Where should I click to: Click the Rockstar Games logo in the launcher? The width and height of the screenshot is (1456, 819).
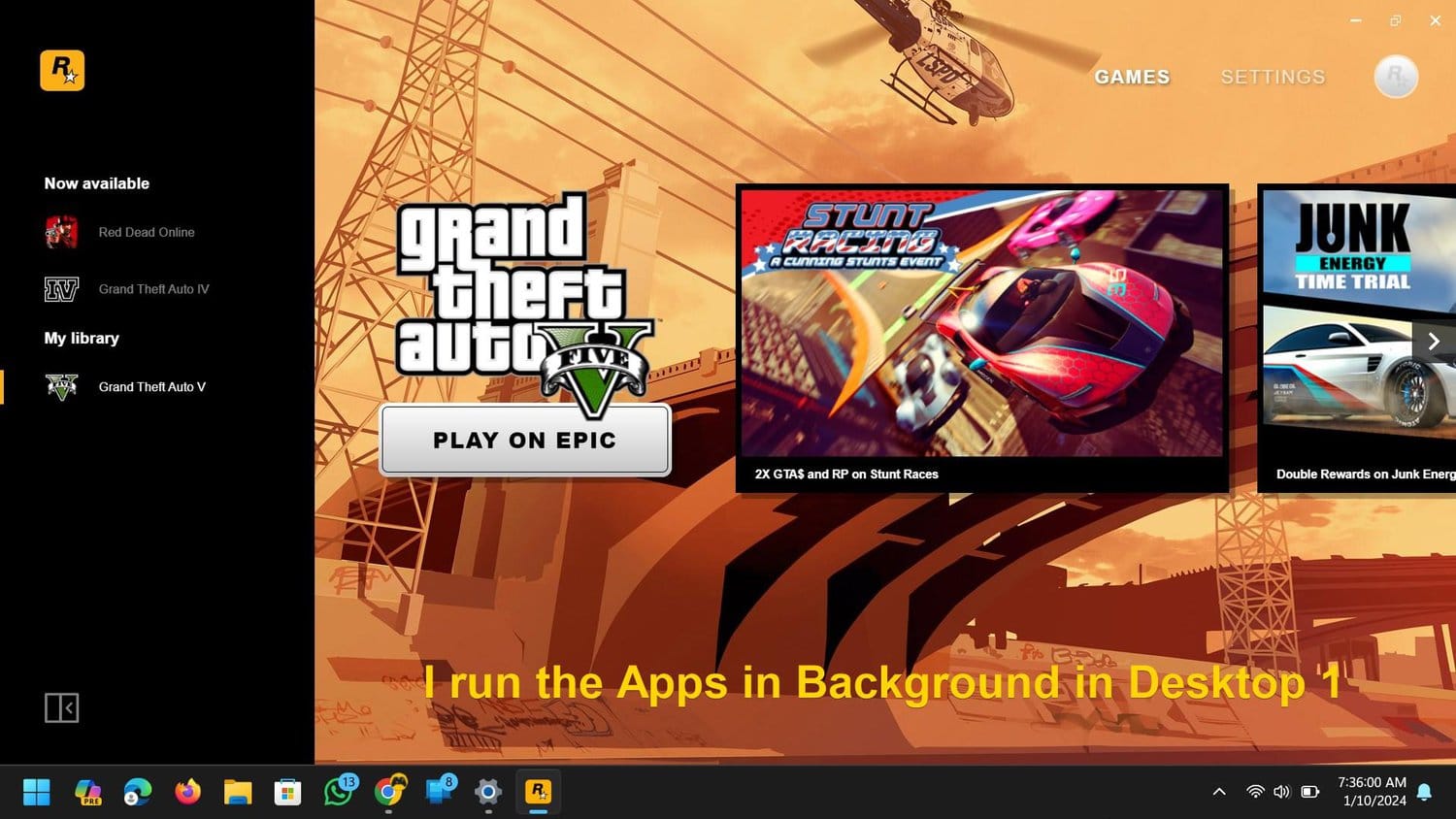click(x=62, y=70)
